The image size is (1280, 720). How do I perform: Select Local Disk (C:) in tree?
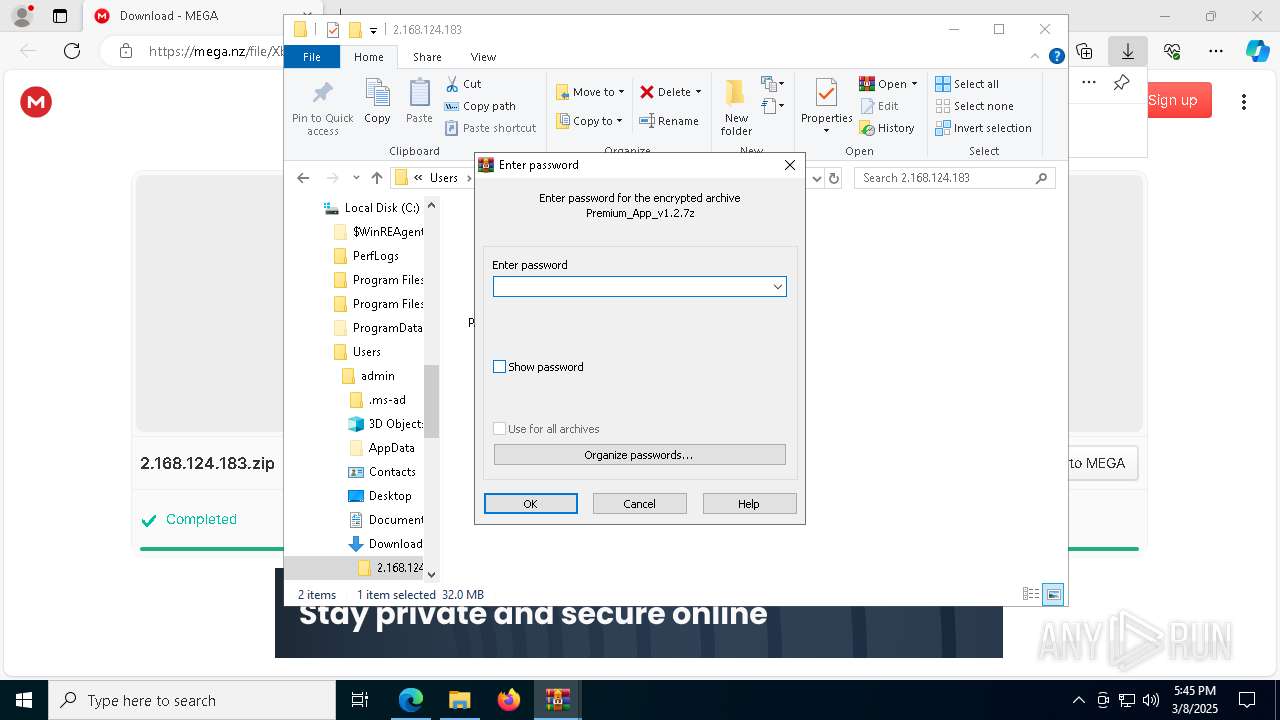(372, 208)
